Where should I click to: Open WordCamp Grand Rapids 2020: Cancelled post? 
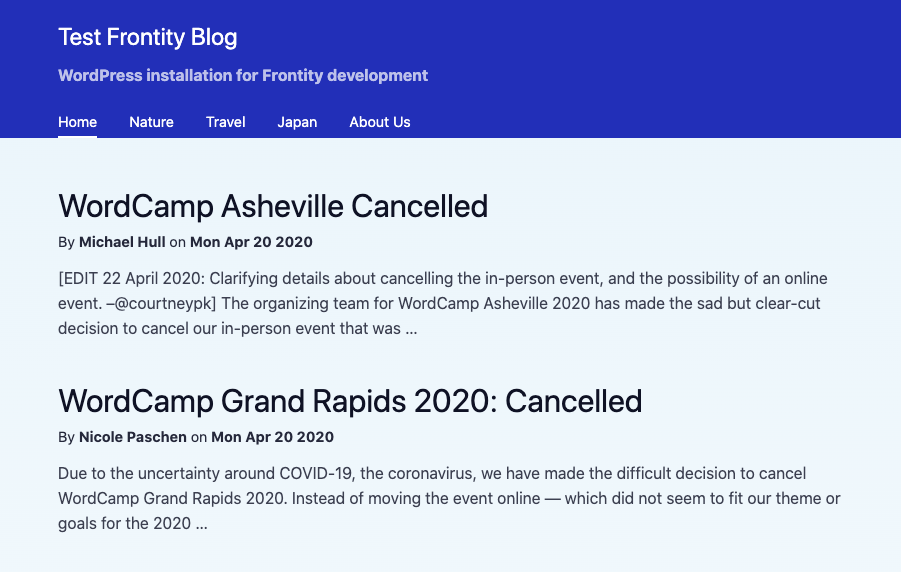[x=350, y=401]
